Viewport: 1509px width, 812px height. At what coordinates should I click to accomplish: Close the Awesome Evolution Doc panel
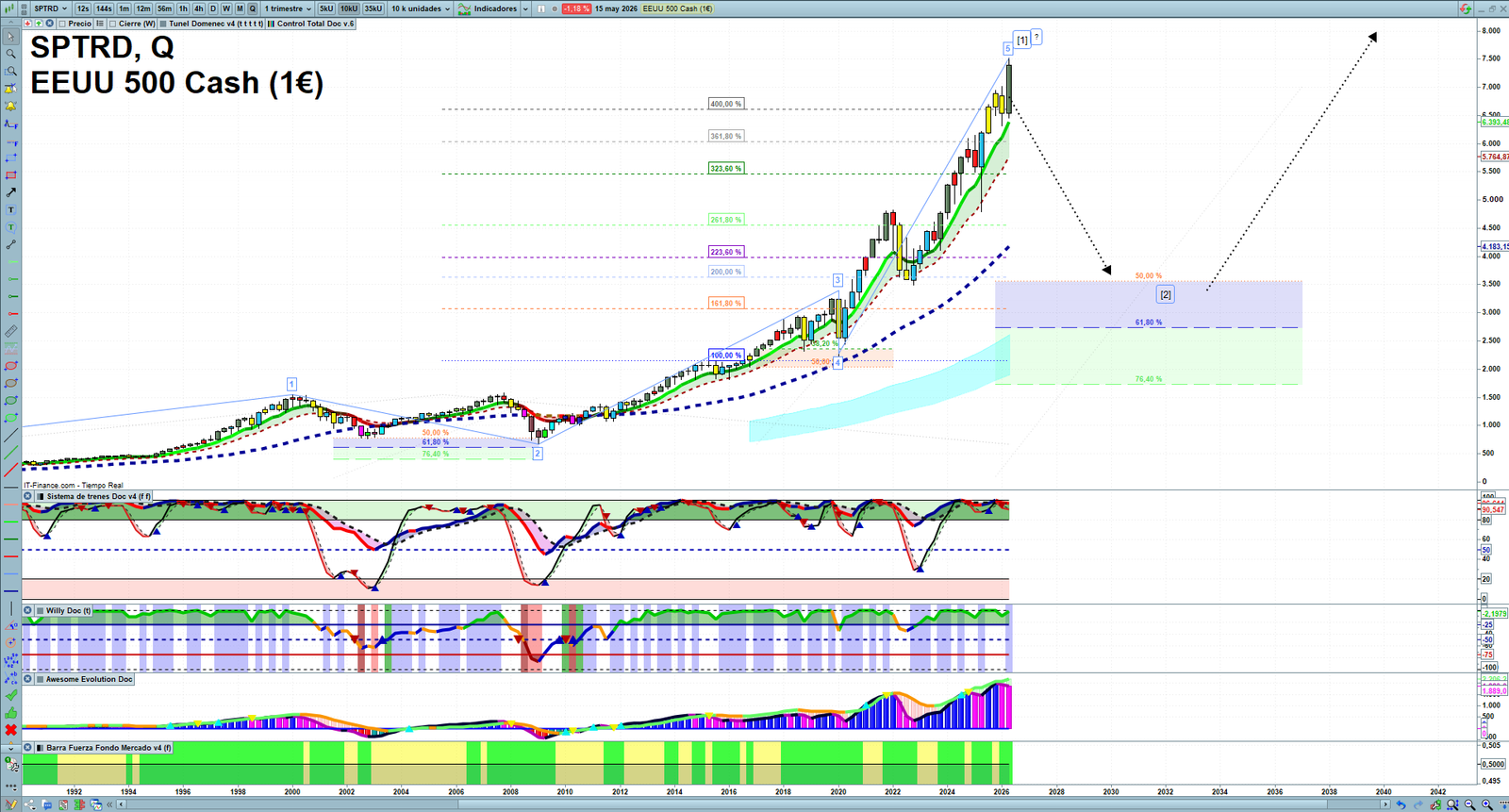pos(28,679)
